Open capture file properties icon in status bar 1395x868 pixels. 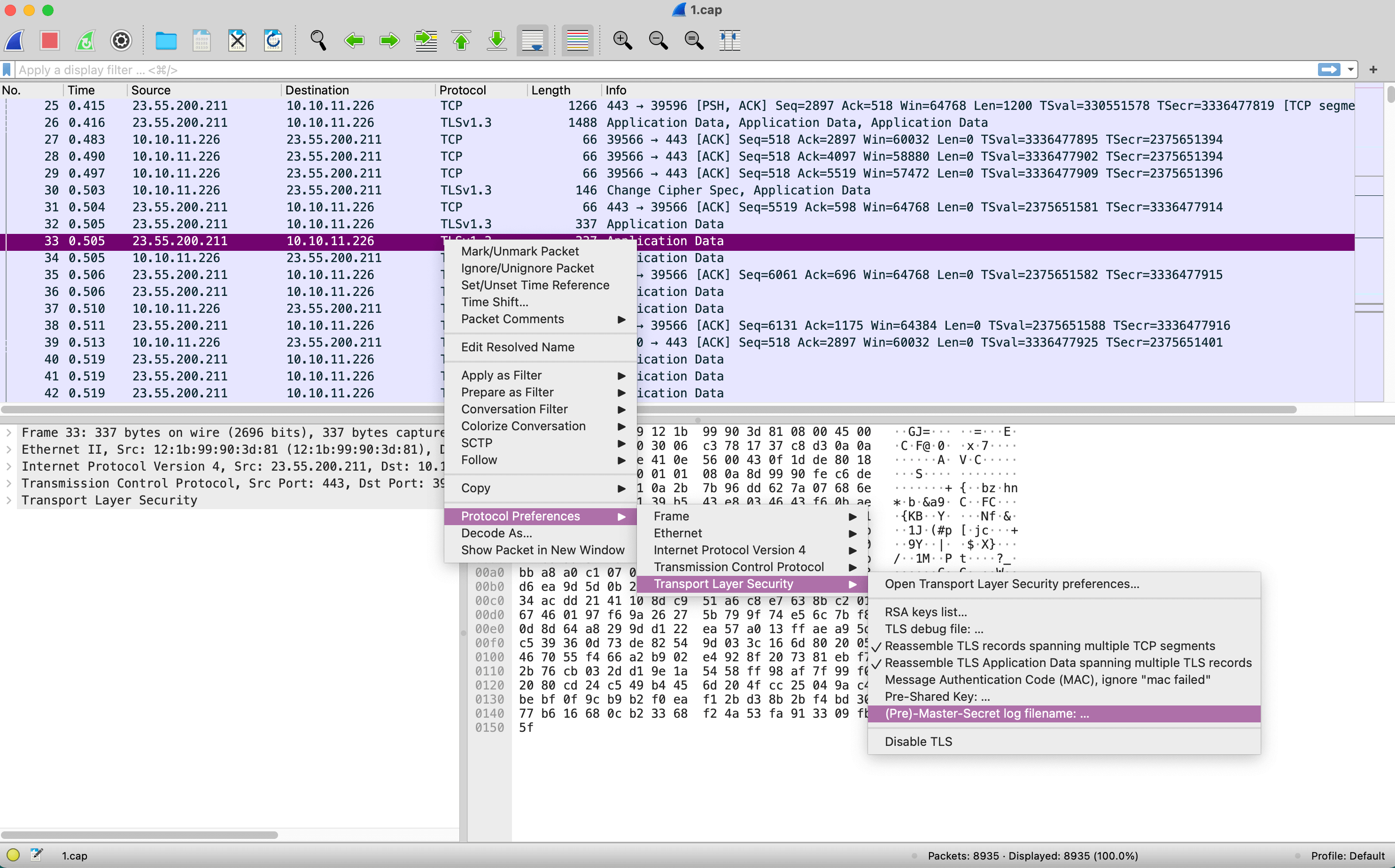(37, 855)
